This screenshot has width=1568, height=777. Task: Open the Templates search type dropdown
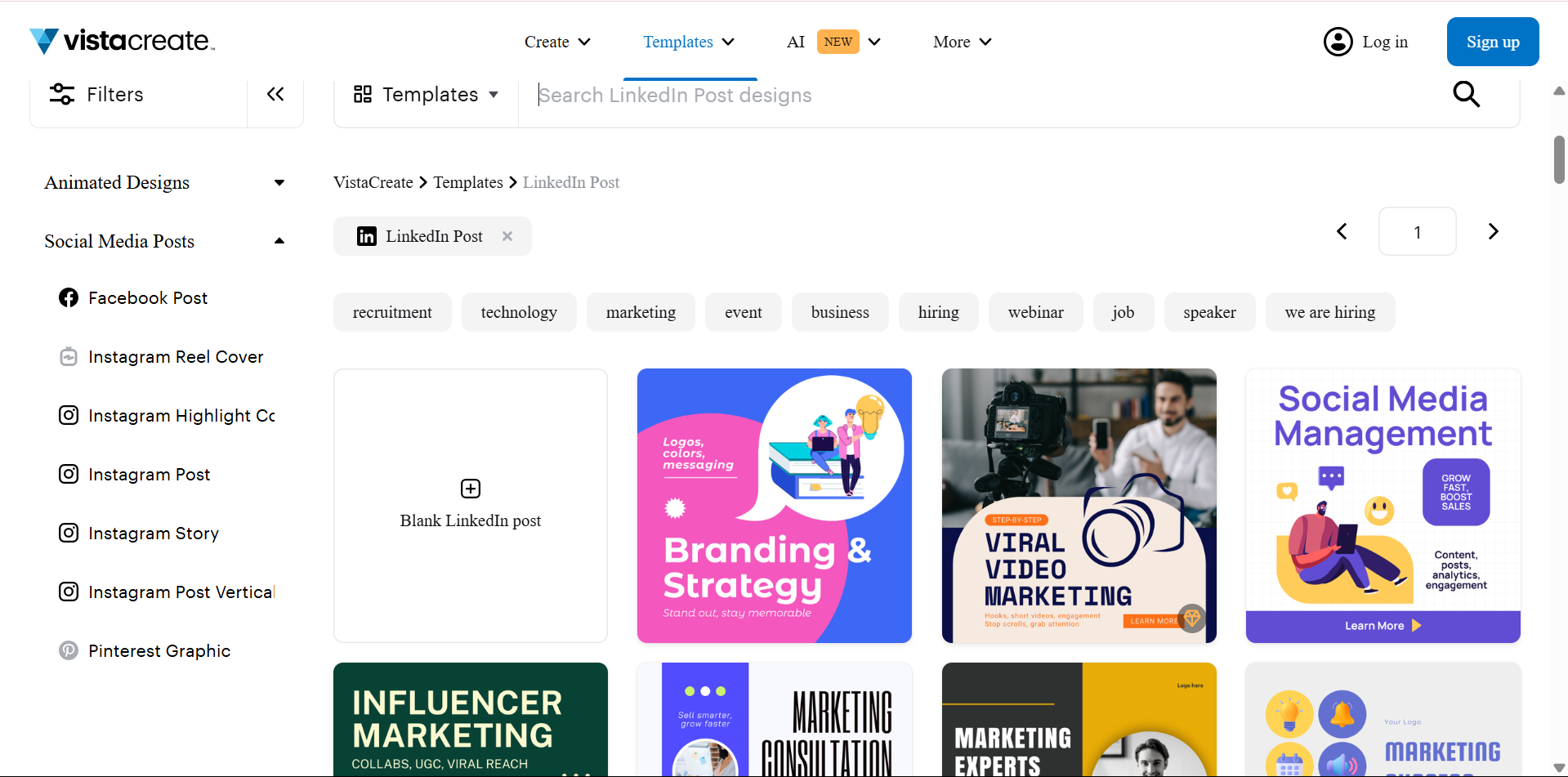tap(426, 94)
